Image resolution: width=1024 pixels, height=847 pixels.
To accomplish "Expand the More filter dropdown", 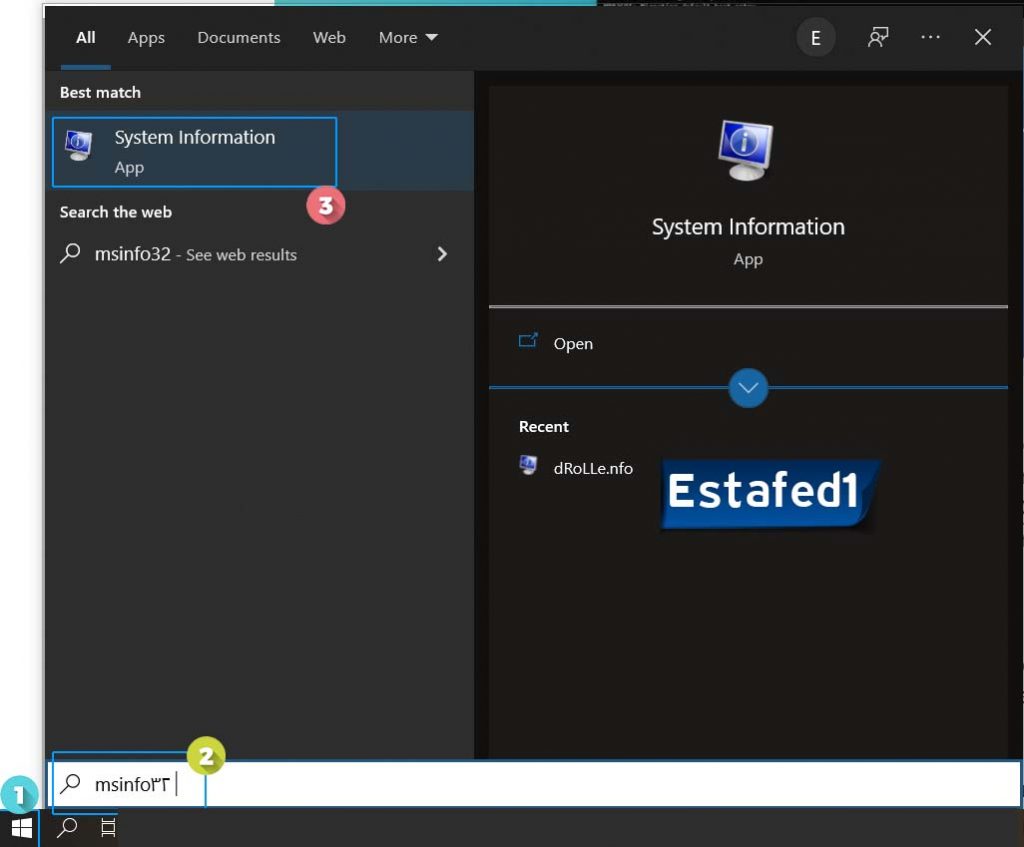I will pos(407,37).
